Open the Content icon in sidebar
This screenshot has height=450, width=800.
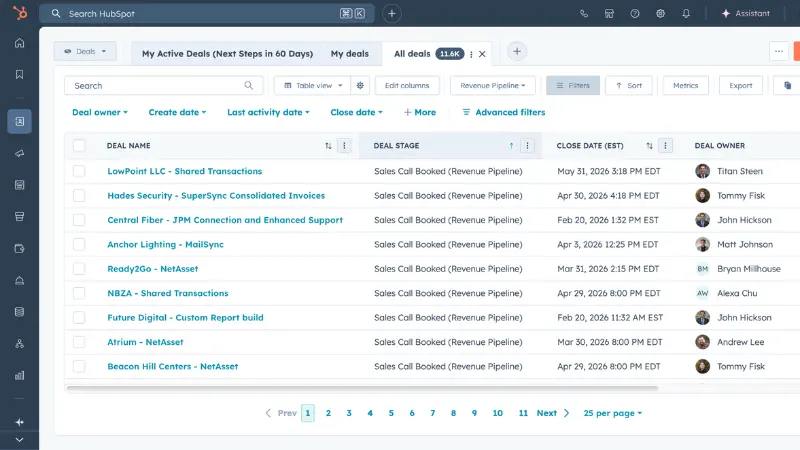coord(19,185)
